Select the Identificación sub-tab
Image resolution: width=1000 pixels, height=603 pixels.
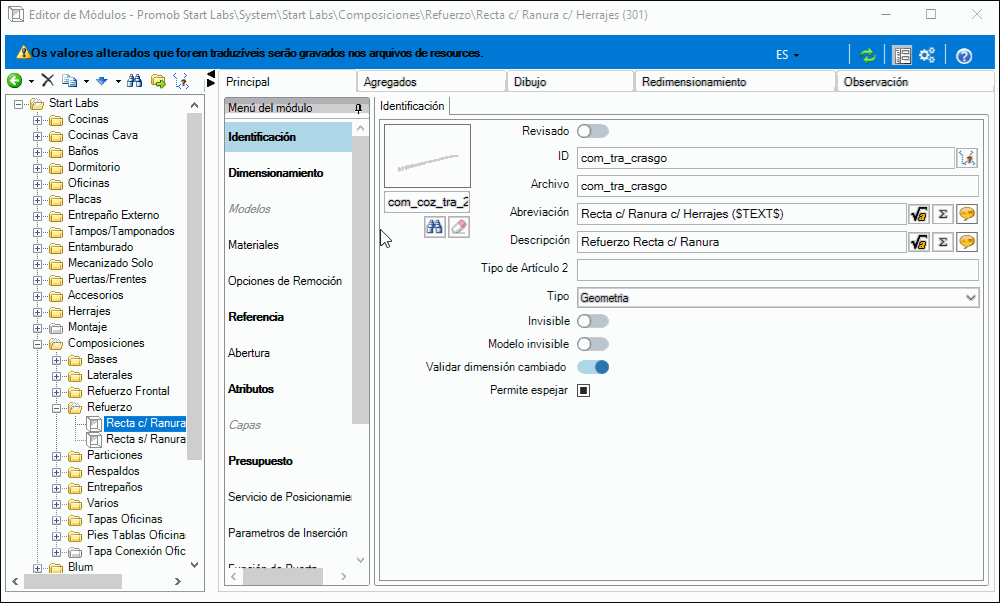pyautogui.click(x=412, y=106)
